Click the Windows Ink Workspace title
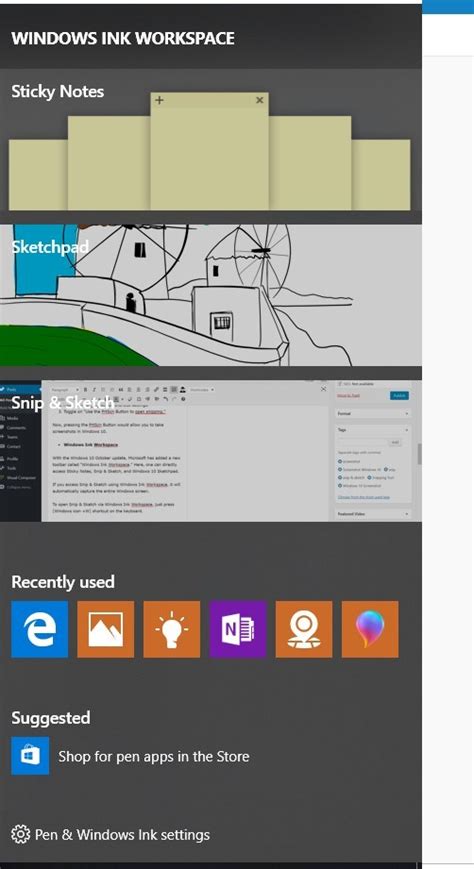 [123, 38]
